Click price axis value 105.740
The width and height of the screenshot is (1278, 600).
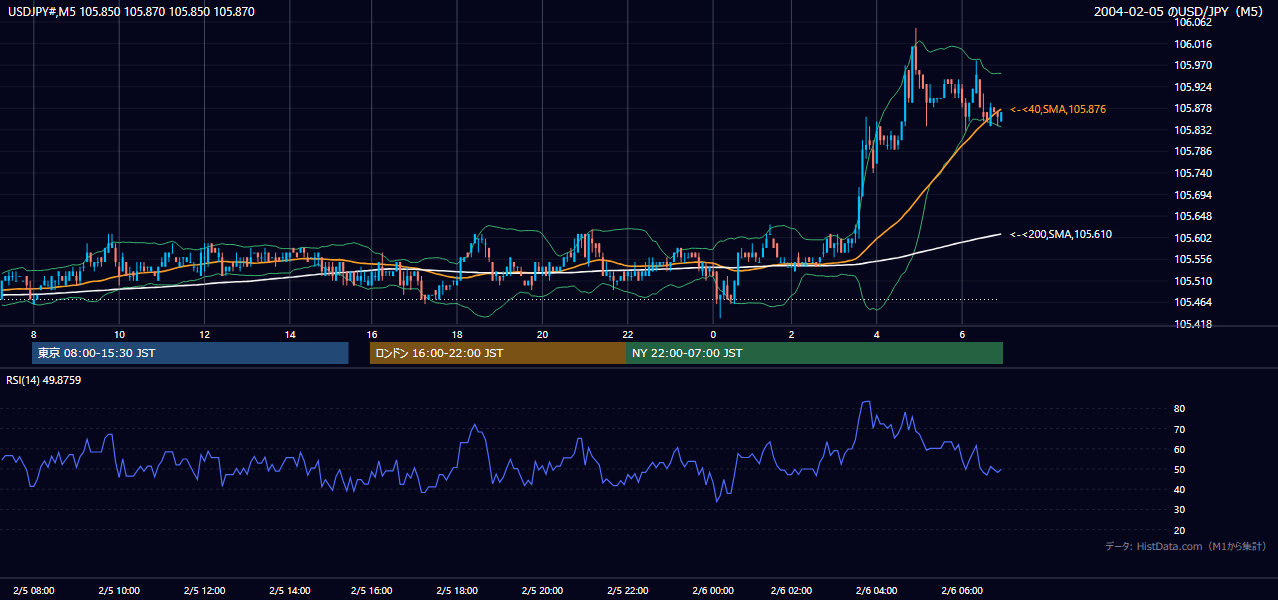(1194, 173)
